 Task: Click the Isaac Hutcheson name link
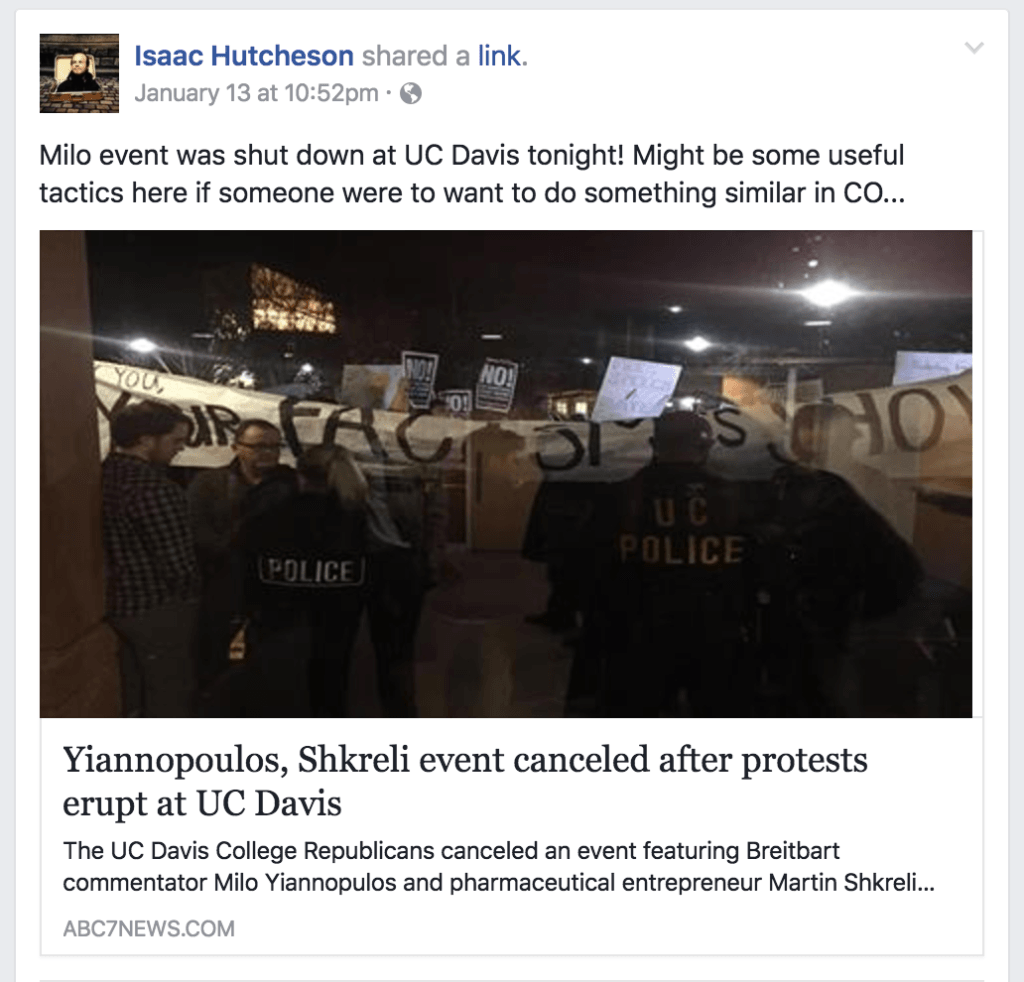[x=244, y=56]
